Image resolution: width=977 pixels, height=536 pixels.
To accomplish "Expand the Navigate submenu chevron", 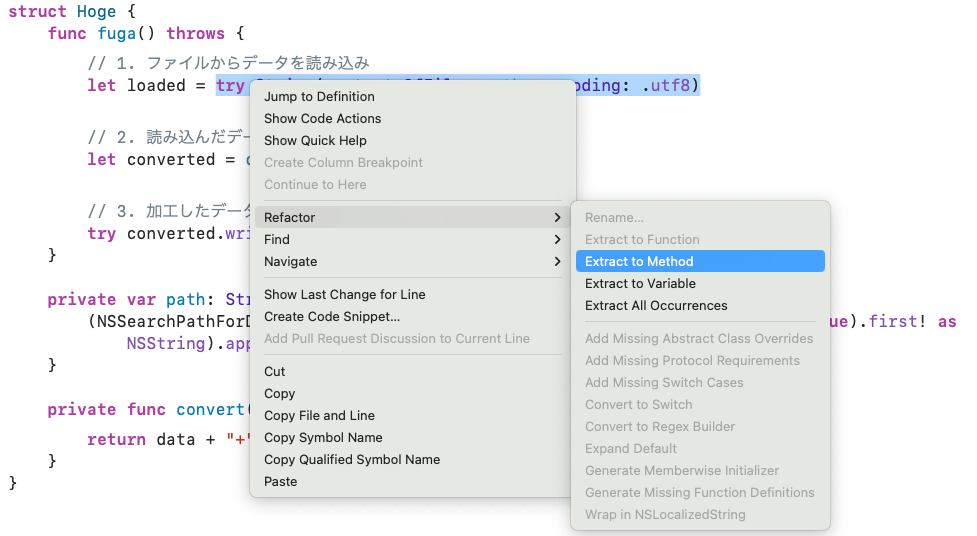I will 557,262.
